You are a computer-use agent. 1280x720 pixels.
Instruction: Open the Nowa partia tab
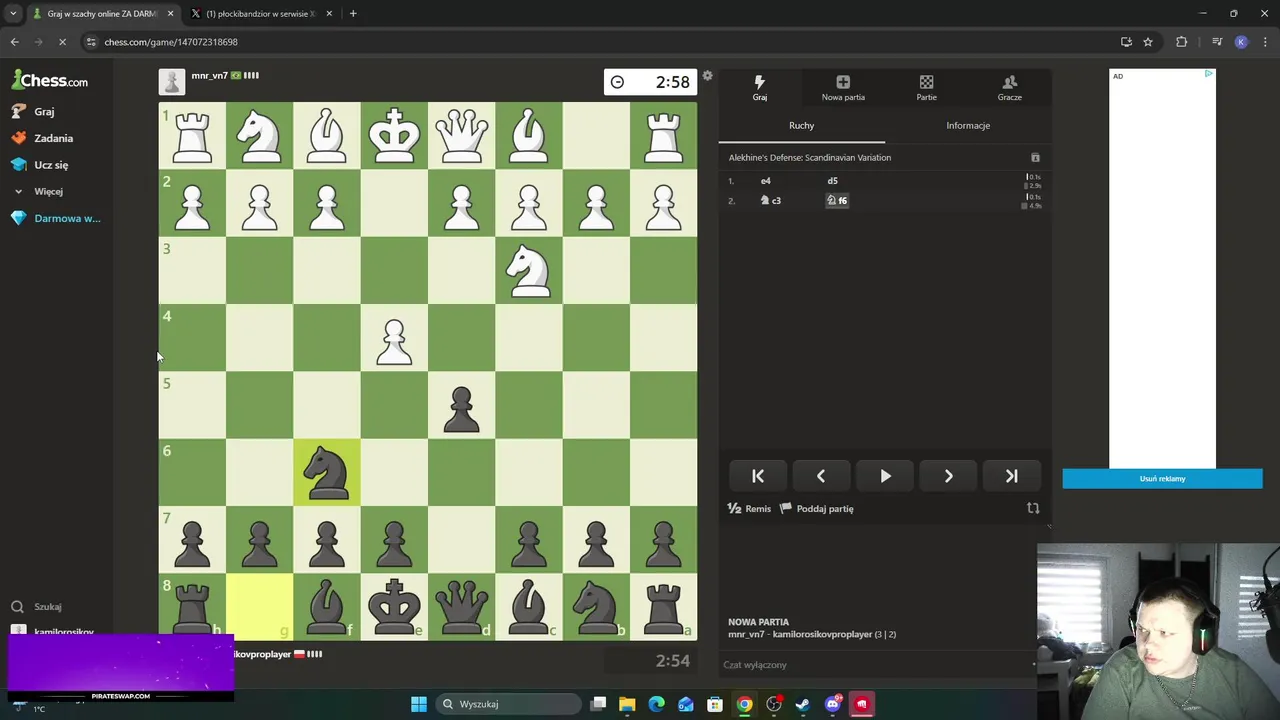843,88
